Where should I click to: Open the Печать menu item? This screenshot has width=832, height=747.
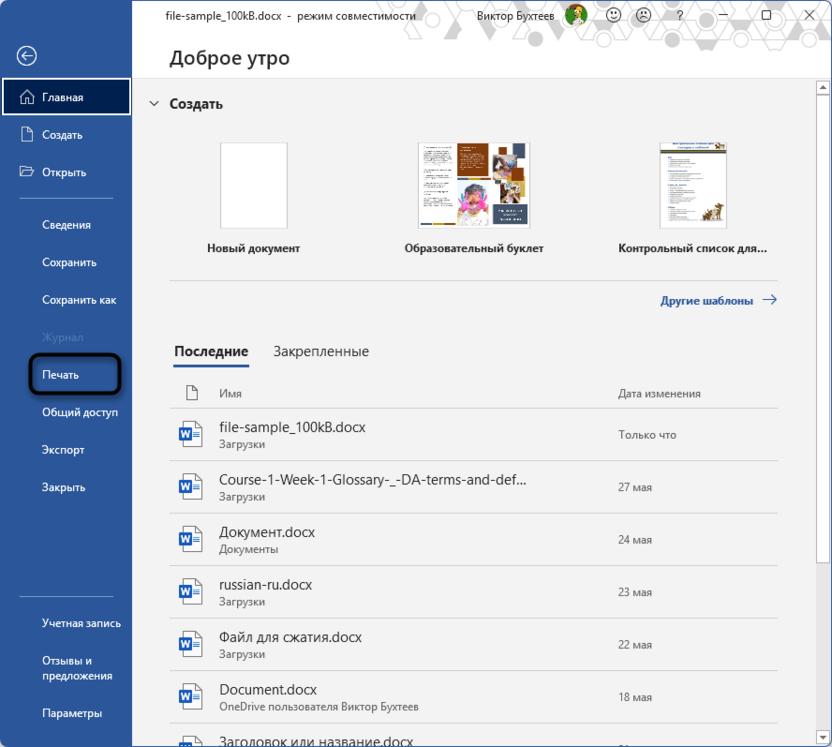click(60, 375)
